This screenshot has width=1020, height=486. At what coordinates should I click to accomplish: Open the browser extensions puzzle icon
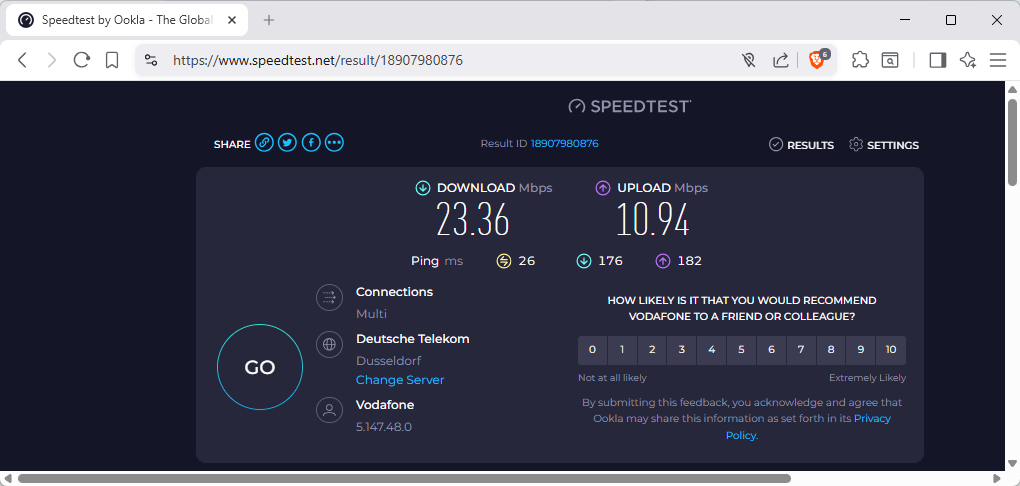click(x=860, y=60)
